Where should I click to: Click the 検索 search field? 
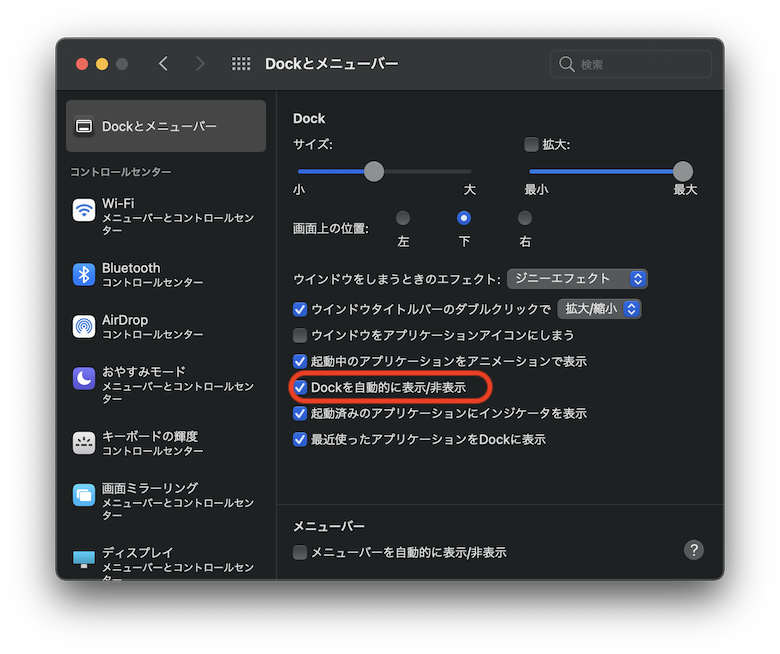pos(631,64)
